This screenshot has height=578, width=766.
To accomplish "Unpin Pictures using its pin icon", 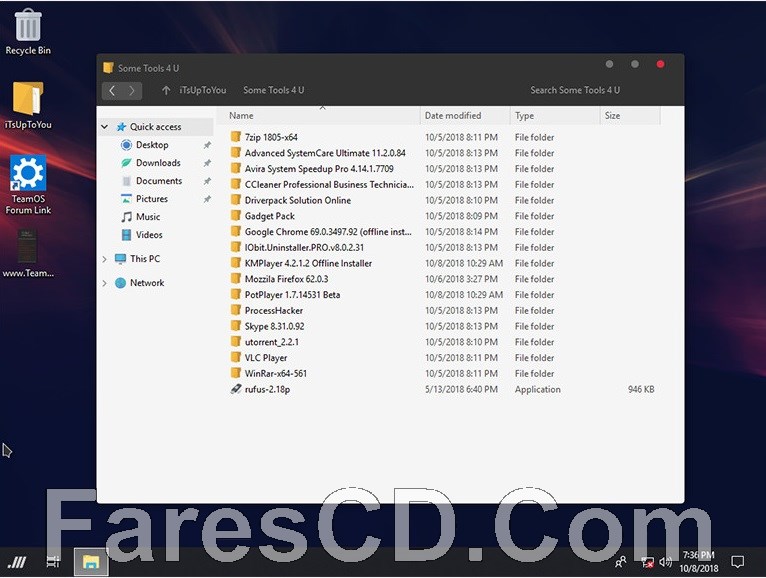I will (207, 199).
